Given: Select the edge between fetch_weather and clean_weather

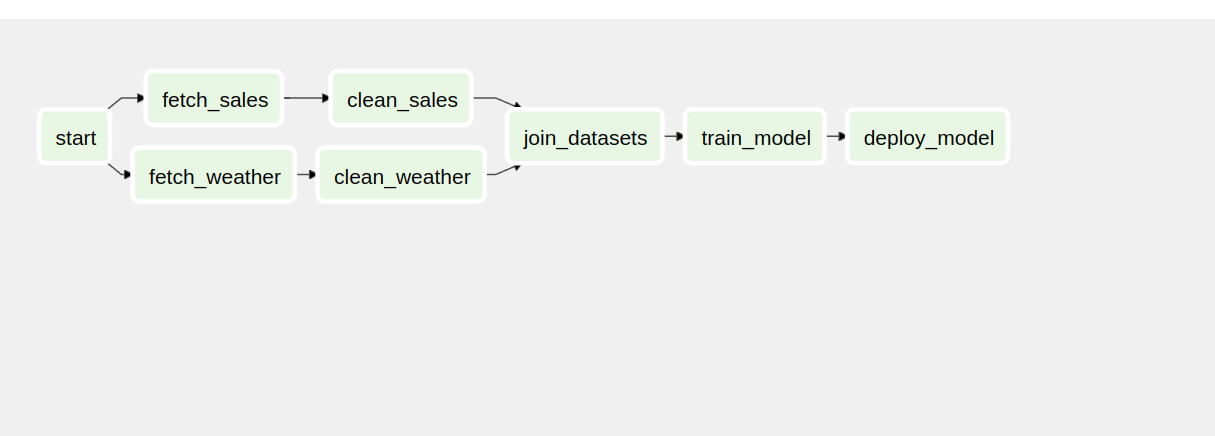Looking at the screenshot, I should pyautogui.click(x=306, y=174).
